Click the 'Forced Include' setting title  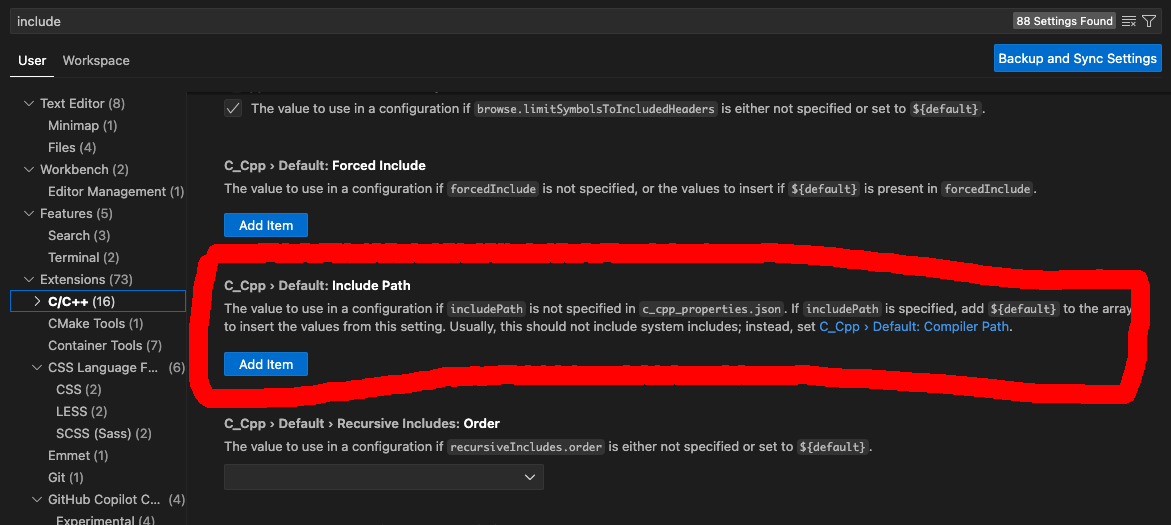click(379, 165)
